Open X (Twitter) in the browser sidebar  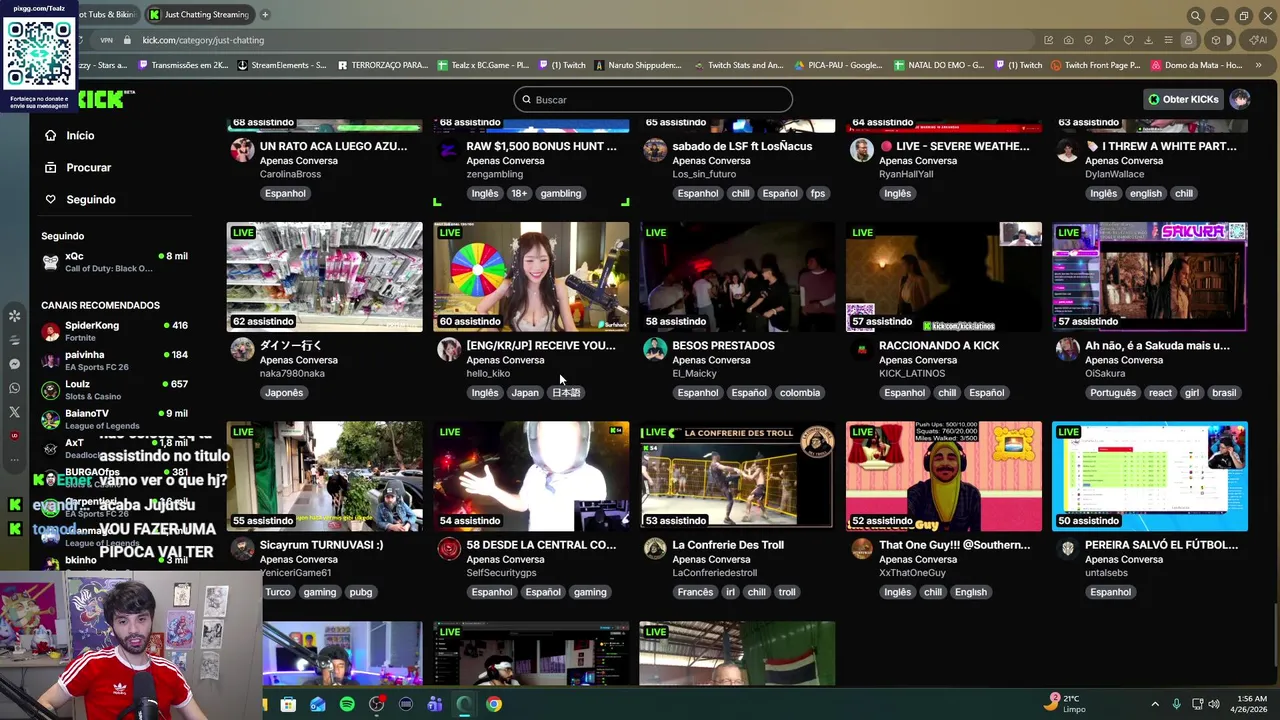pyautogui.click(x=14, y=412)
